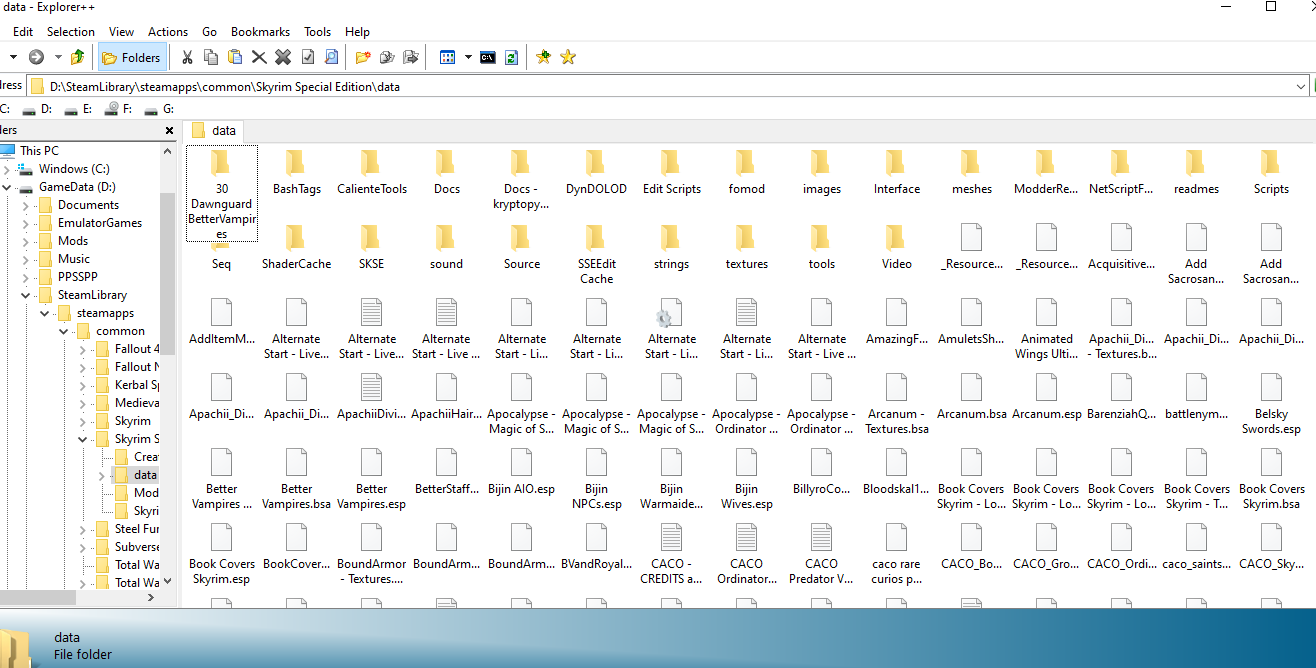Collapse the steamapps tree node
Image resolution: width=1316 pixels, height=668 pixels.
pyautogui.click(x=44, y=313)
